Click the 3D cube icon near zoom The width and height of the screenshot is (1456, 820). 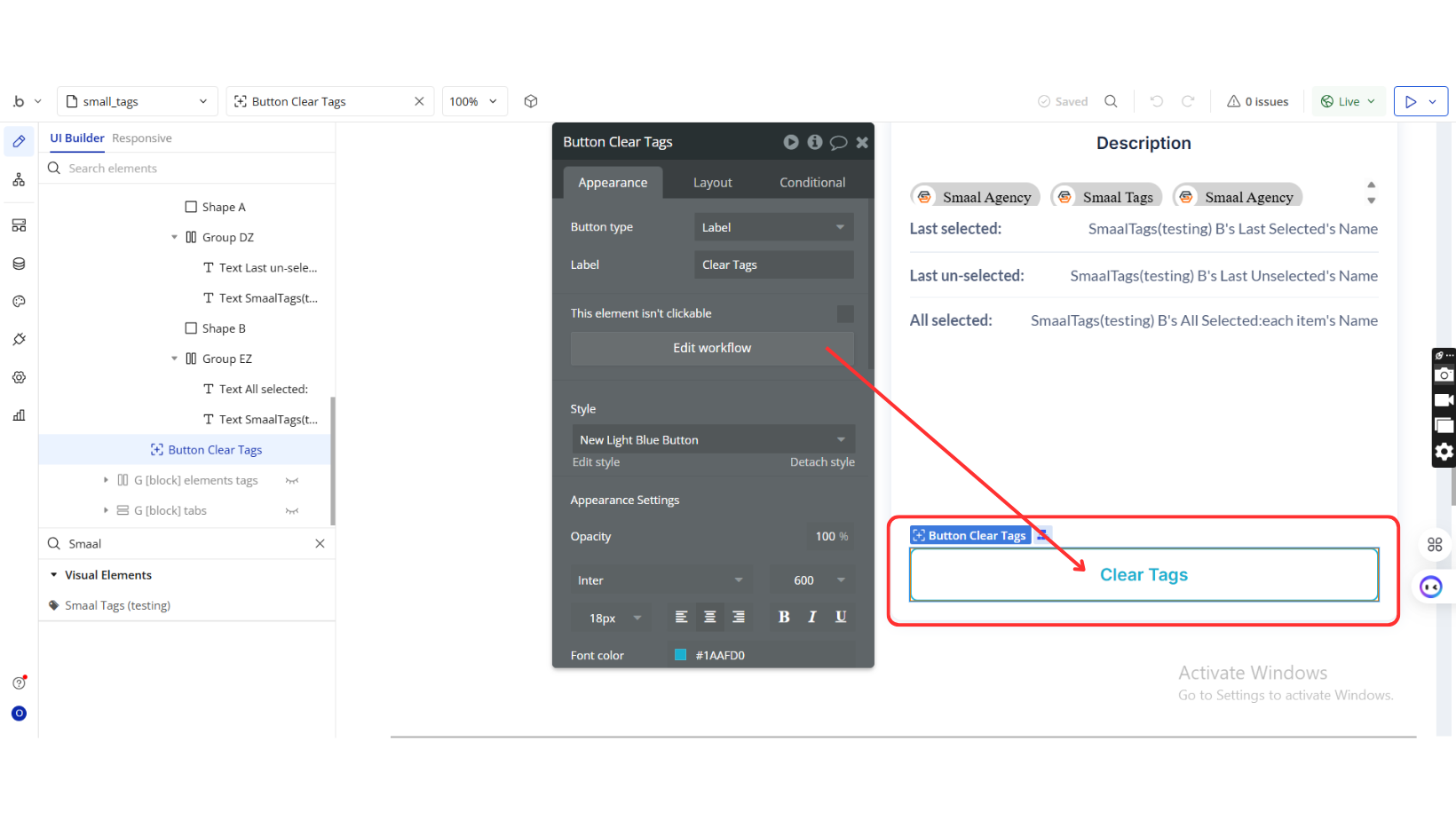[x=531, y=101]
